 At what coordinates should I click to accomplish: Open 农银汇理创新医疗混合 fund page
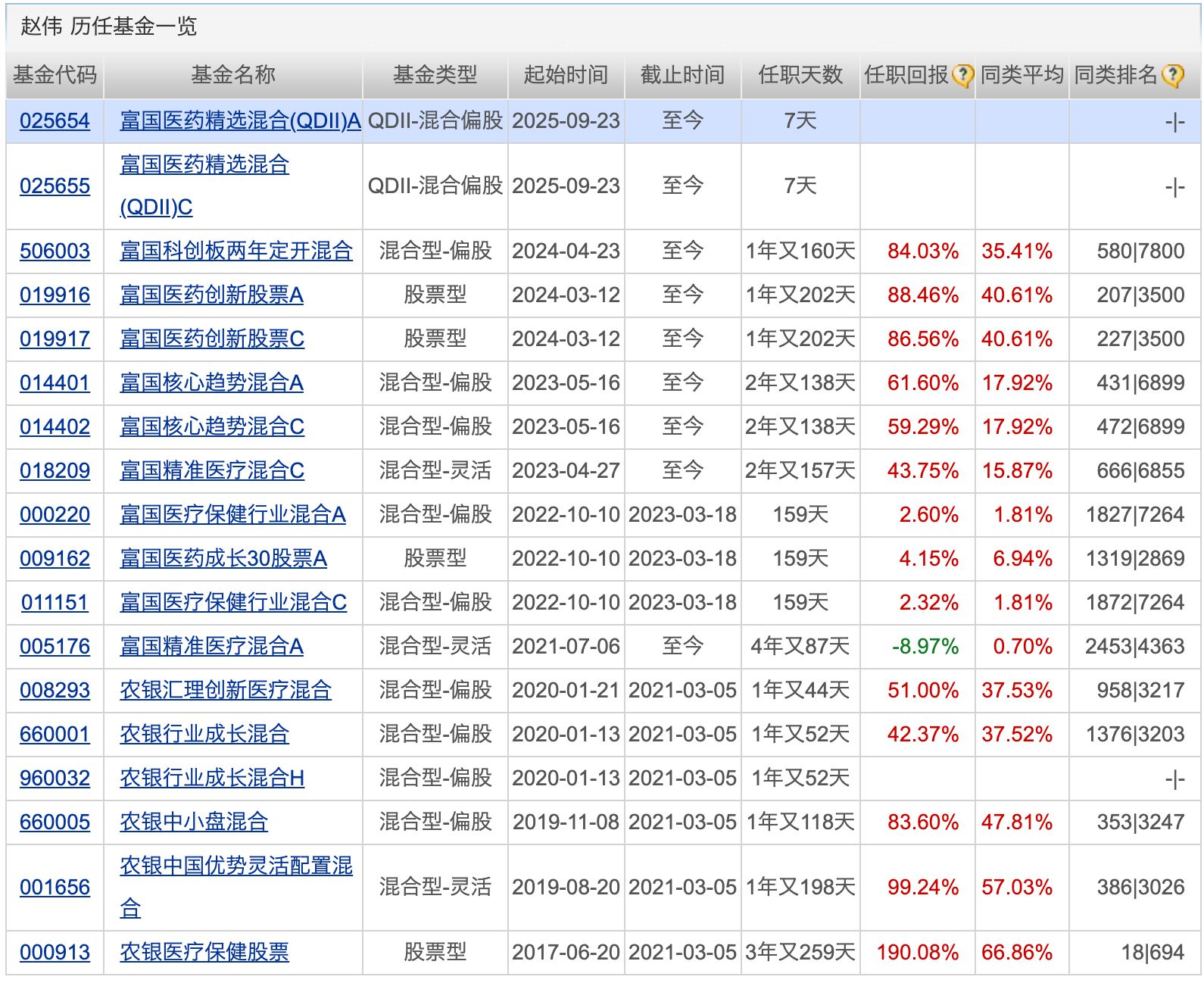[x=226, y=691]
